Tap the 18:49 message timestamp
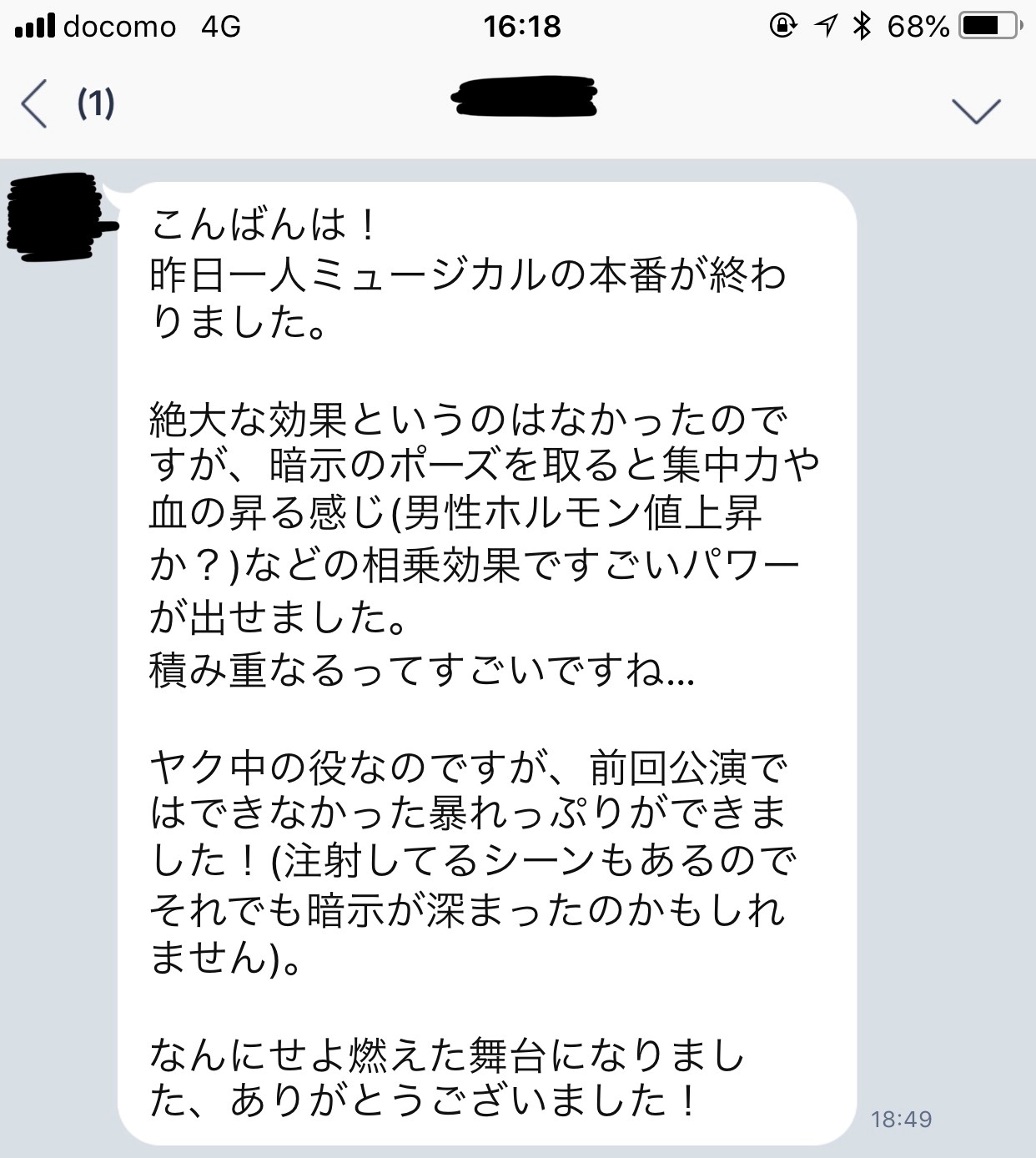The image size is (1036, 1158). (901, 1119)
